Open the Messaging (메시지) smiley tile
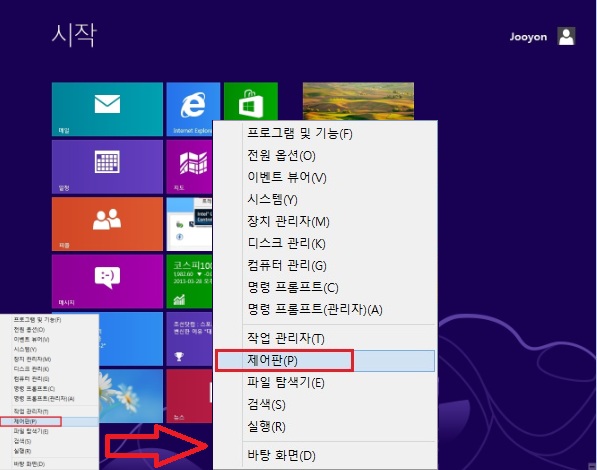 pyautogui.click(x=107, y=281)
